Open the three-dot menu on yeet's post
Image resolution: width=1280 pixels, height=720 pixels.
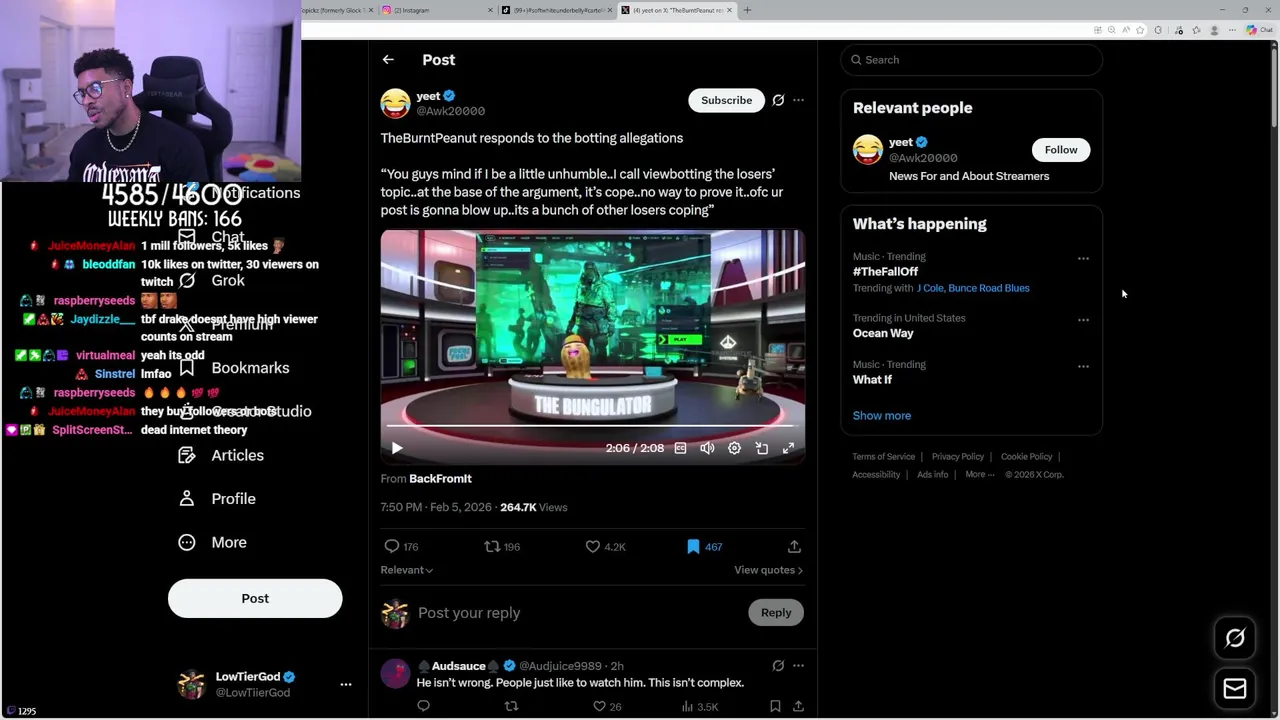(798, 100)
